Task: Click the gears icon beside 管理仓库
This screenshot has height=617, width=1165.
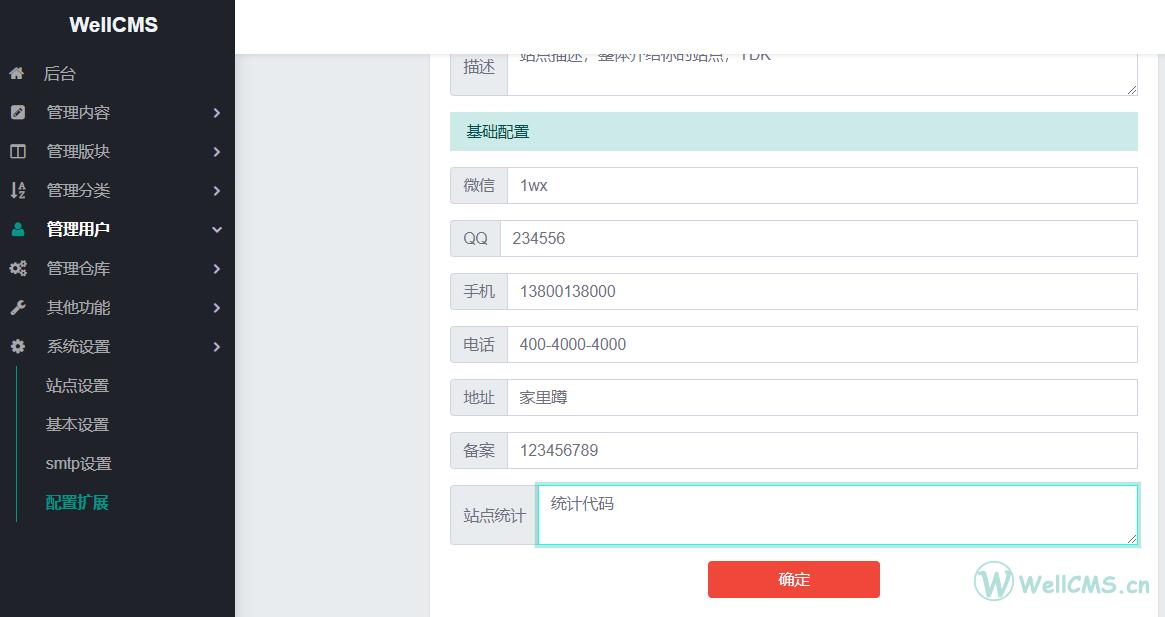Action: click(18, 268)
